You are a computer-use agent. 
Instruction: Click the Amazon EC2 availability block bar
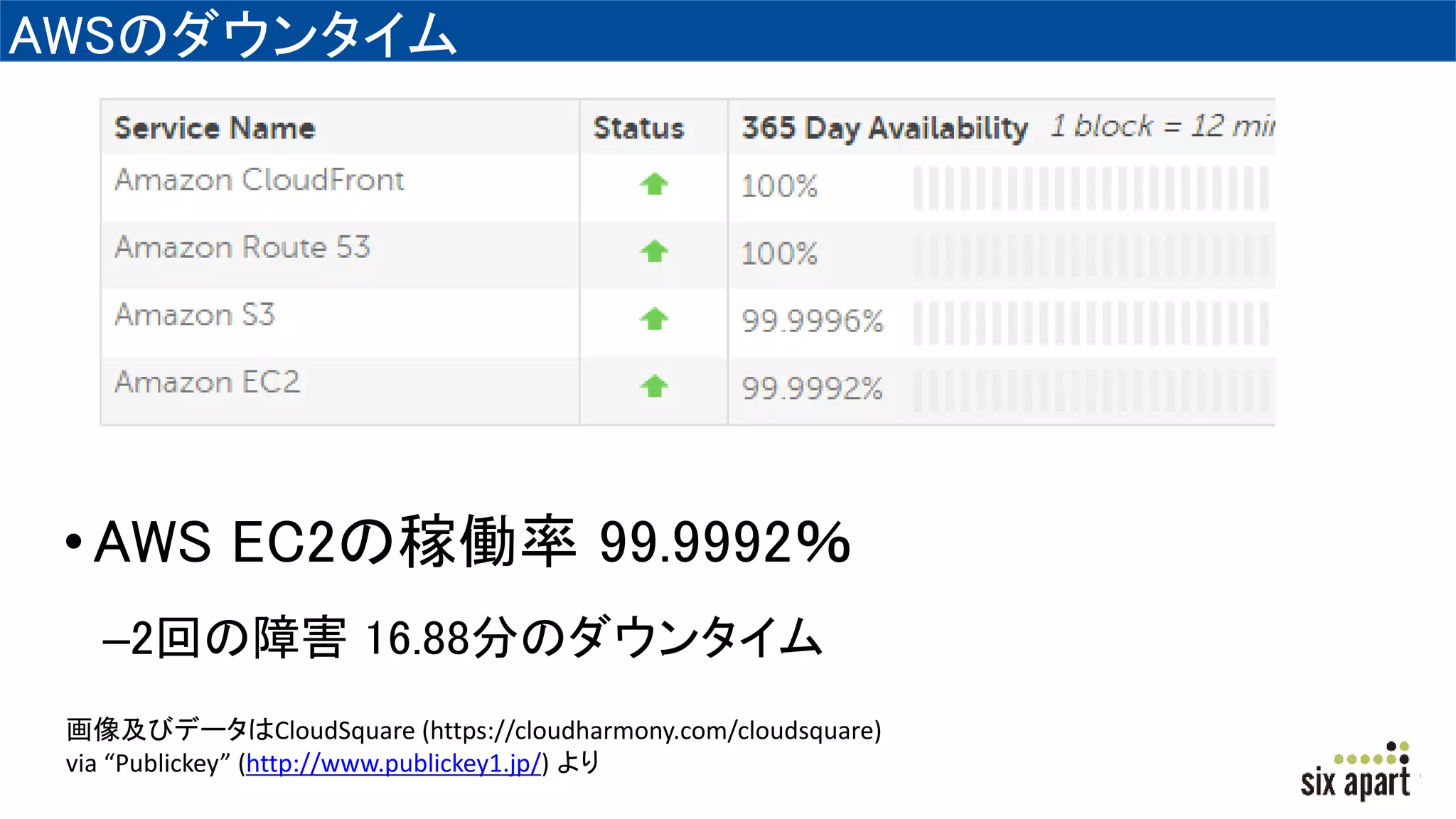tap(1091, 390)
